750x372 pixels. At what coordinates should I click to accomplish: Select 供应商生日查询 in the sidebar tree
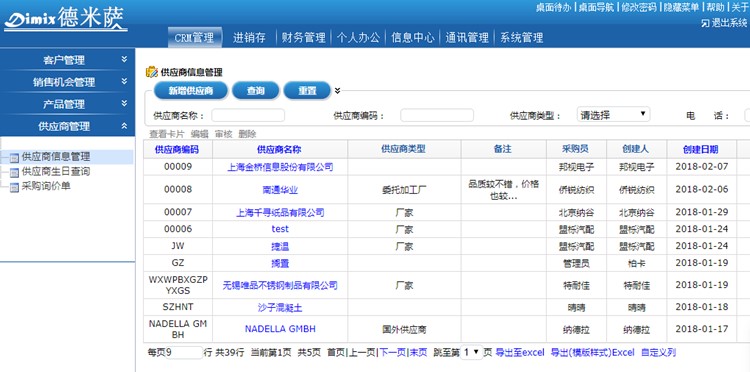(55, 171)
